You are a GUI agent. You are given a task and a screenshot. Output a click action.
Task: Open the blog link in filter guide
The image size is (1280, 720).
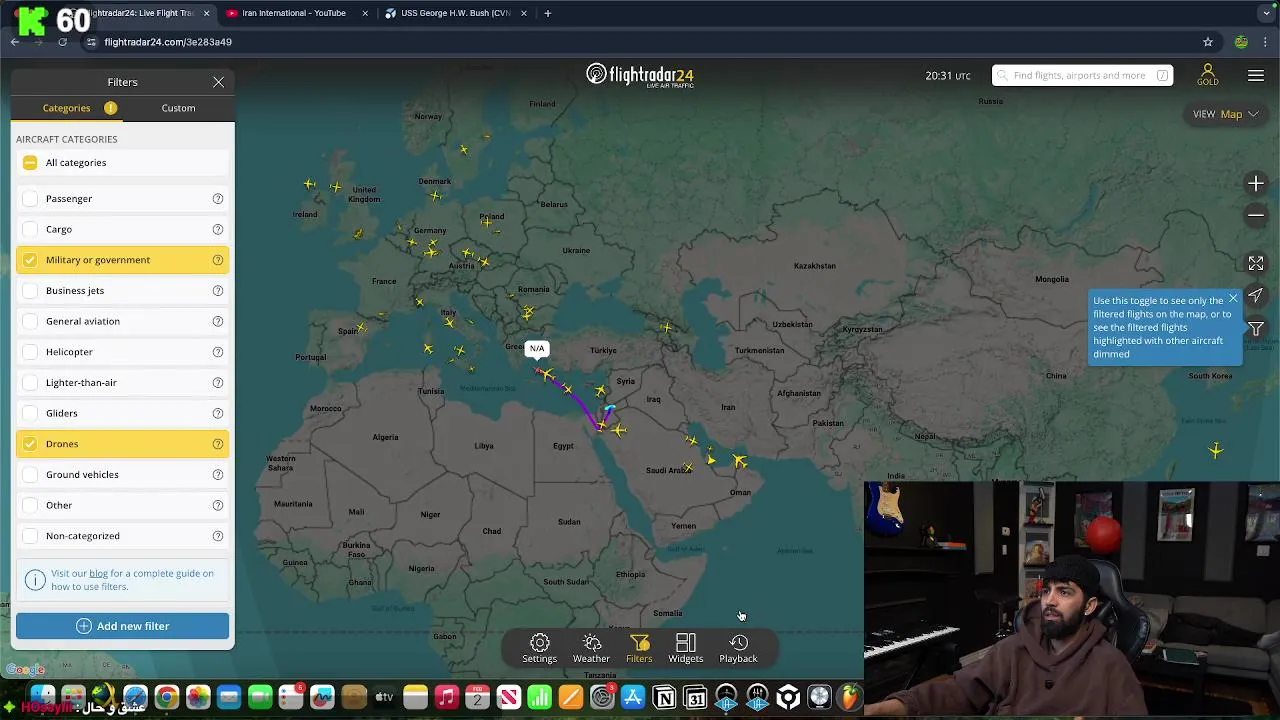click(x=98, y=574)
